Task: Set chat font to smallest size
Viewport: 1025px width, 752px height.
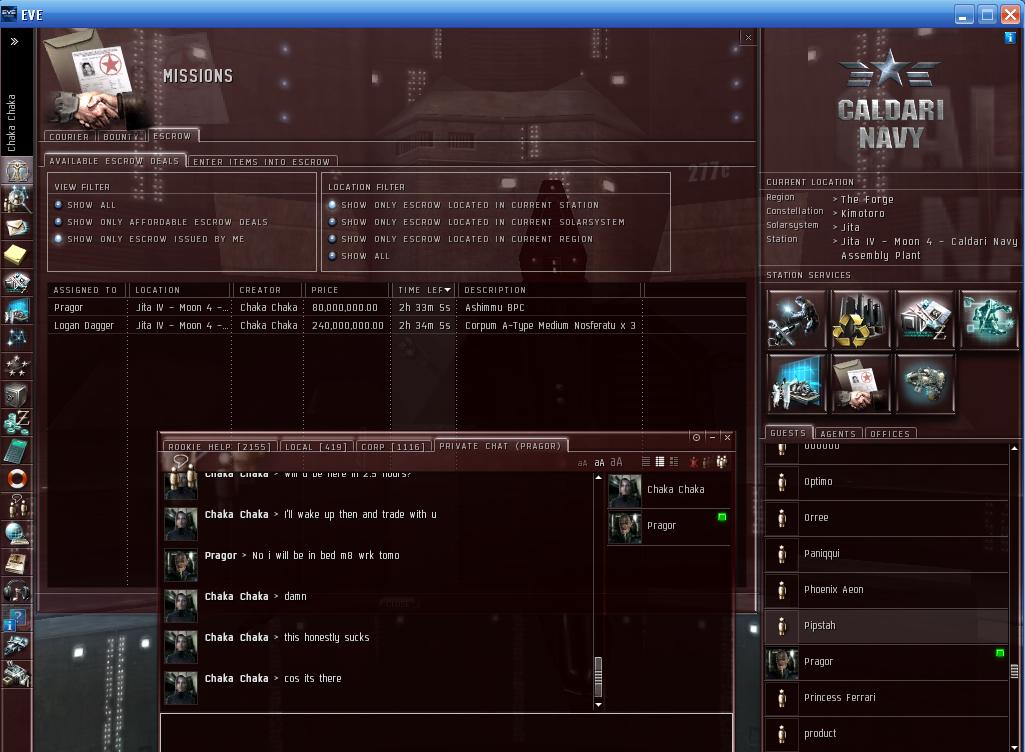Action: 582,463
